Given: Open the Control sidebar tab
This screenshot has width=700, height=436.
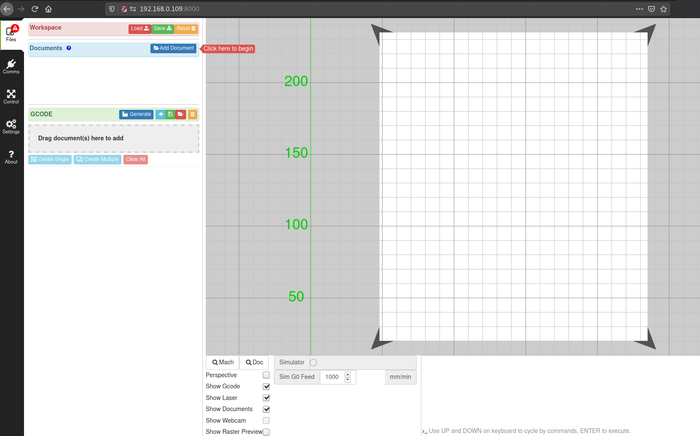Looking at the screenshot, I should [x=11, y=96].
